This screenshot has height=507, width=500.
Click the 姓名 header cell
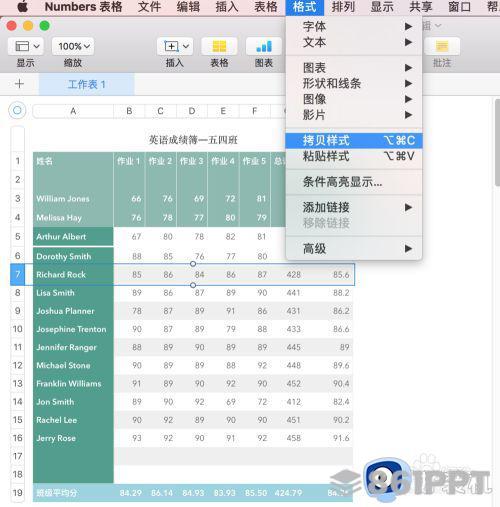click(73, 161)
